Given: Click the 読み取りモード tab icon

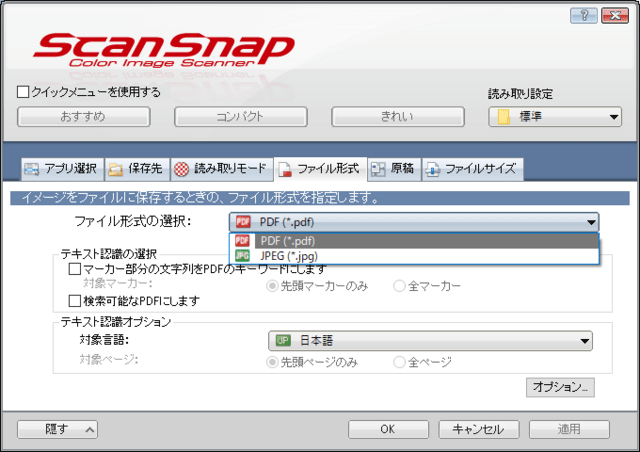Looking at the screenshot, I should (x=182, y=169).
